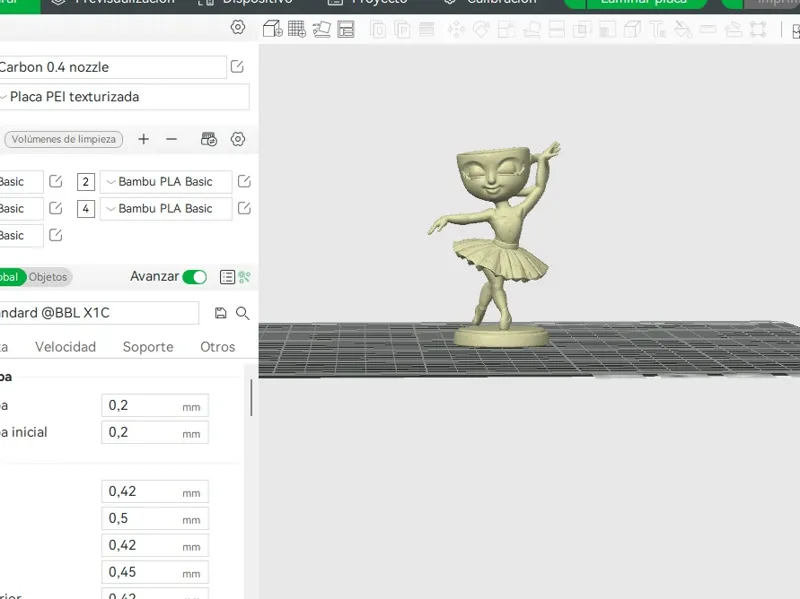Image resolution: width=800 pixels, height=599 pixels.
Task: Select the Scale tool icon
Action: point(506,30)
